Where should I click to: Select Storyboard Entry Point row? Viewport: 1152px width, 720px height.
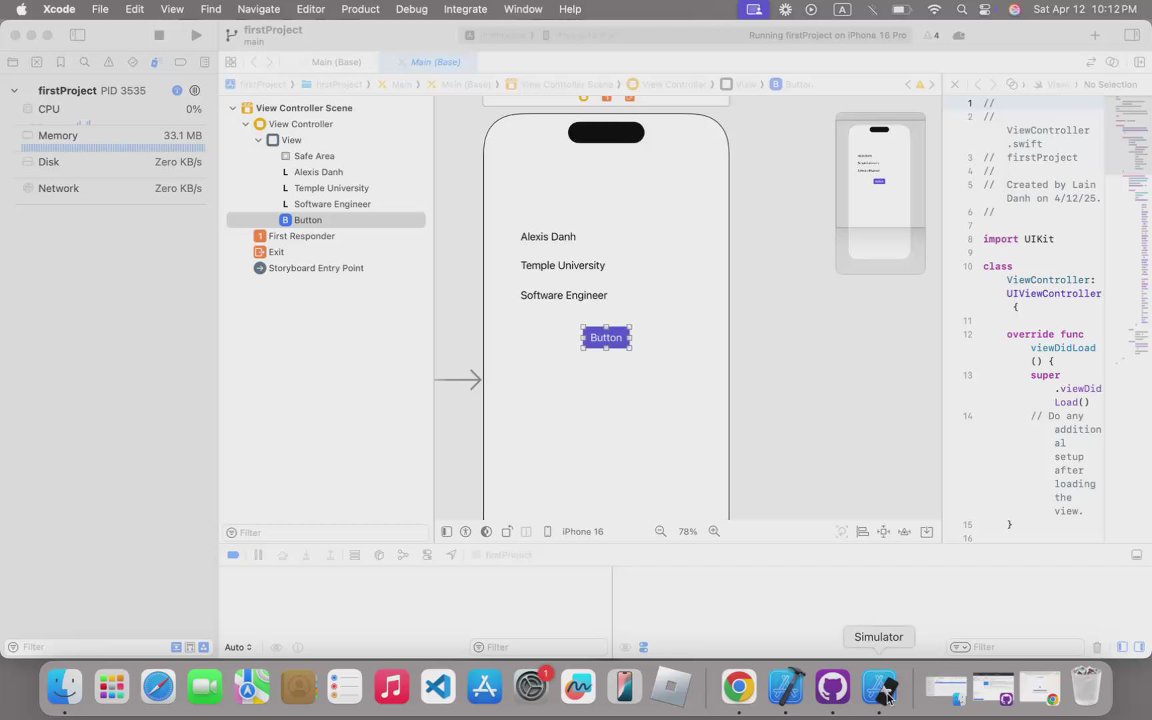tap(325, 268)
